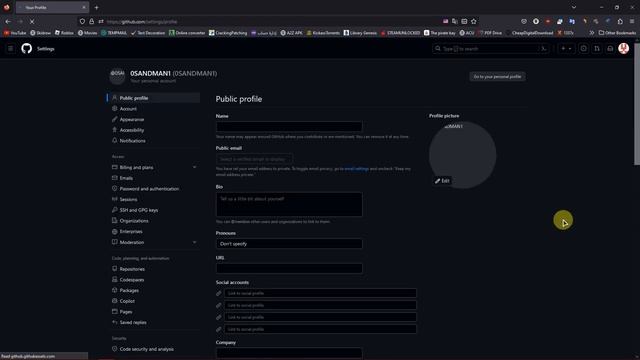Click the URL input field
640x360 pixels.
click(x=289, y=268)
